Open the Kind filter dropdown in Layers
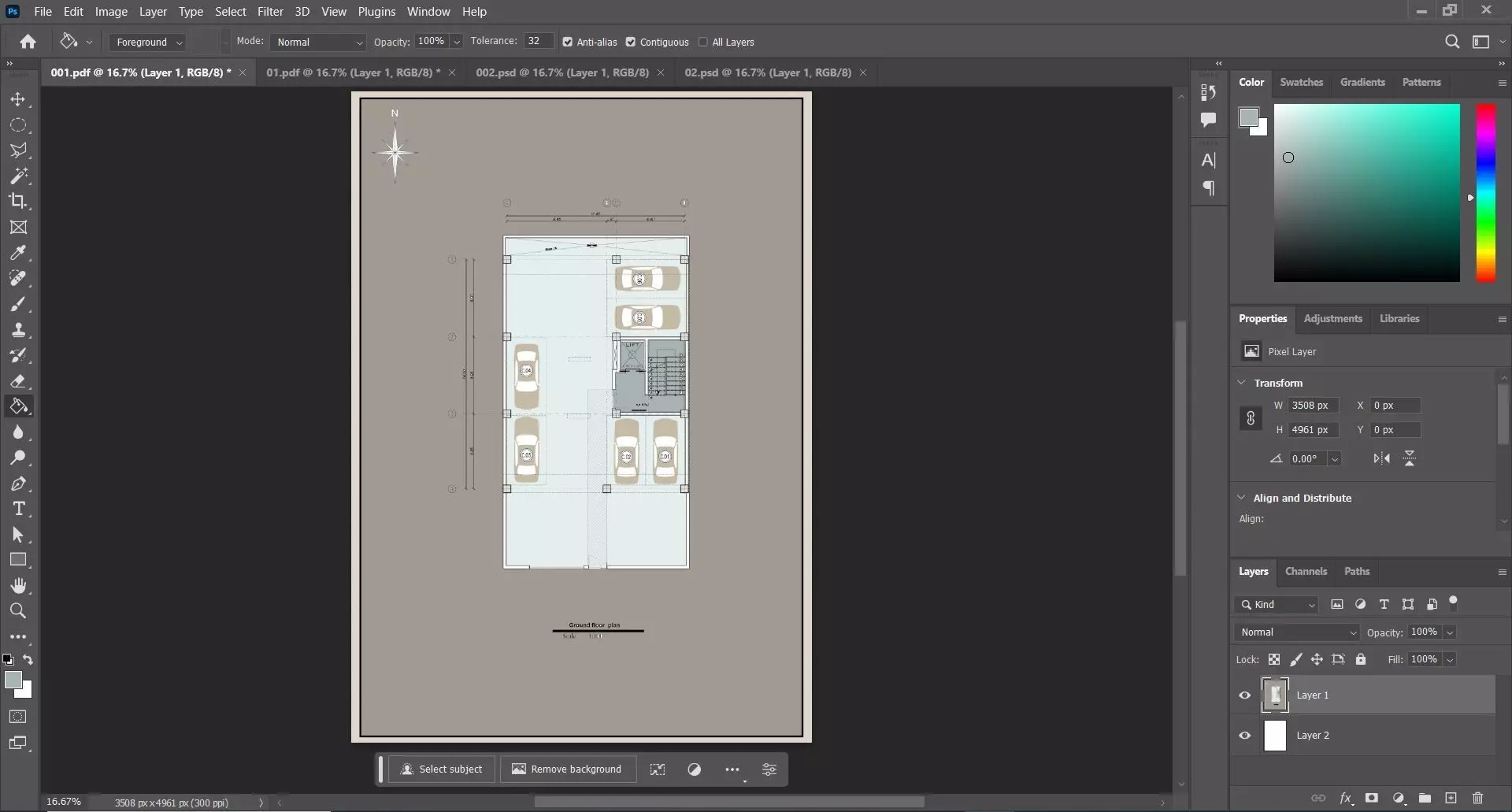The image size is (1512, 812). coord(1277,605)
